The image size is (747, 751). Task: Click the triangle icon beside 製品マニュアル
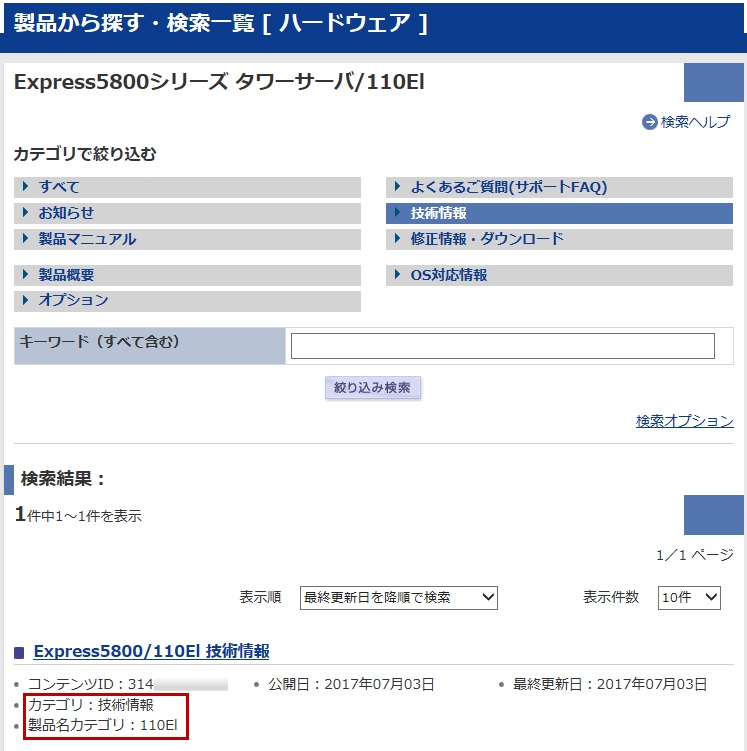pyautogui.click(x=25, y=238)
